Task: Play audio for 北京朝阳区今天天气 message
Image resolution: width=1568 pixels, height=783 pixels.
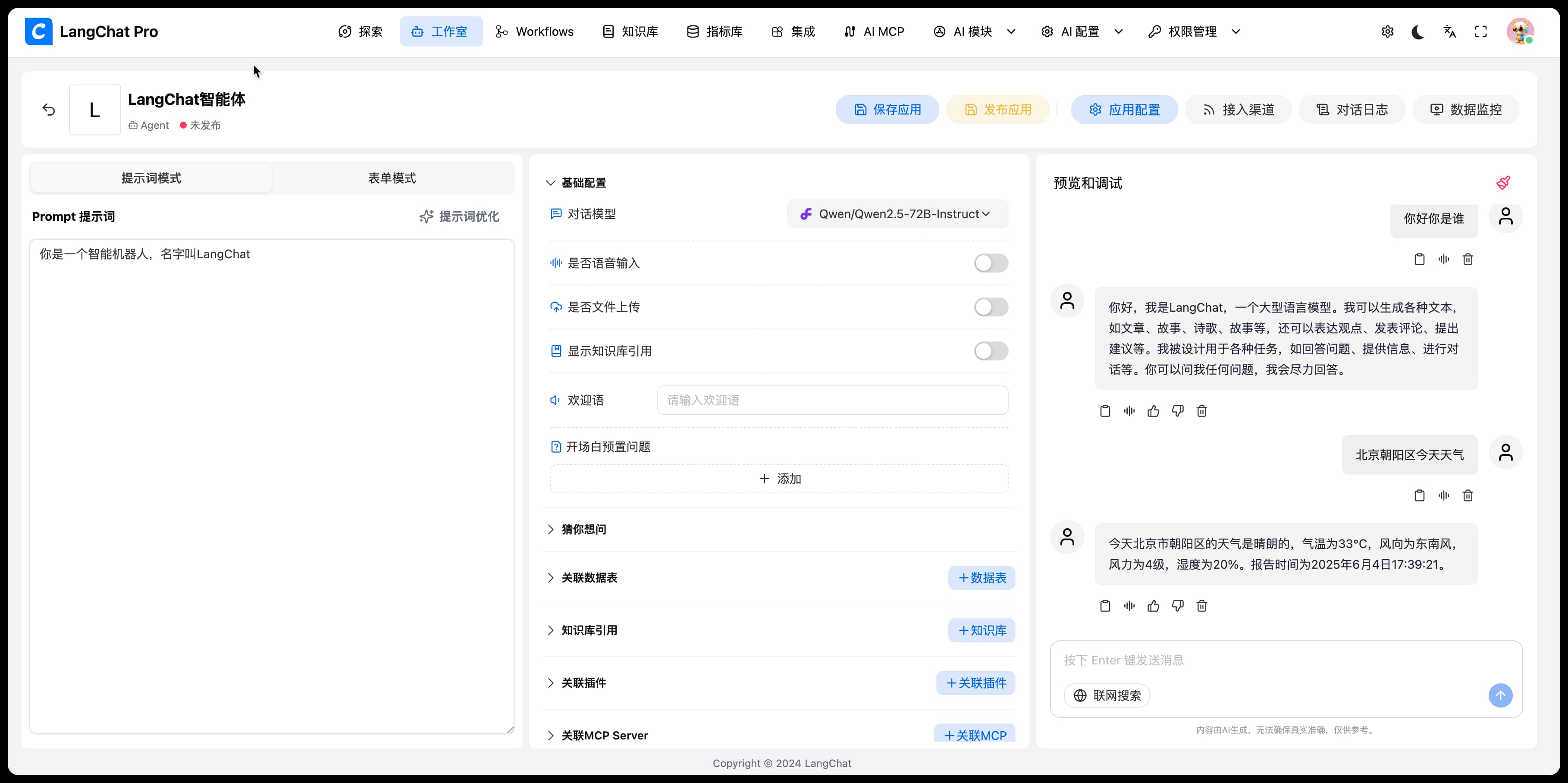Action: [1444, 495]
